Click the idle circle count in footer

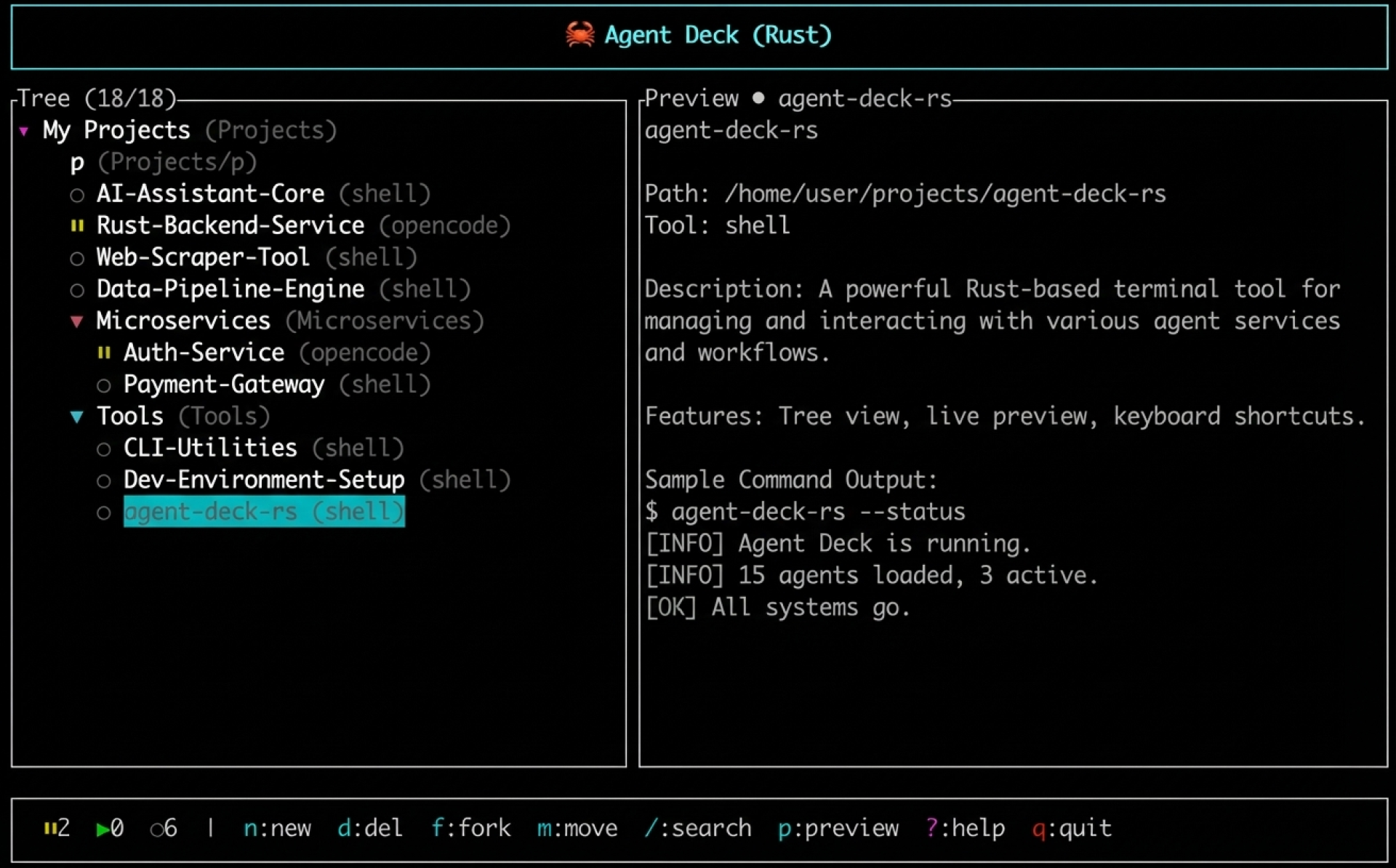click(156, 829)
